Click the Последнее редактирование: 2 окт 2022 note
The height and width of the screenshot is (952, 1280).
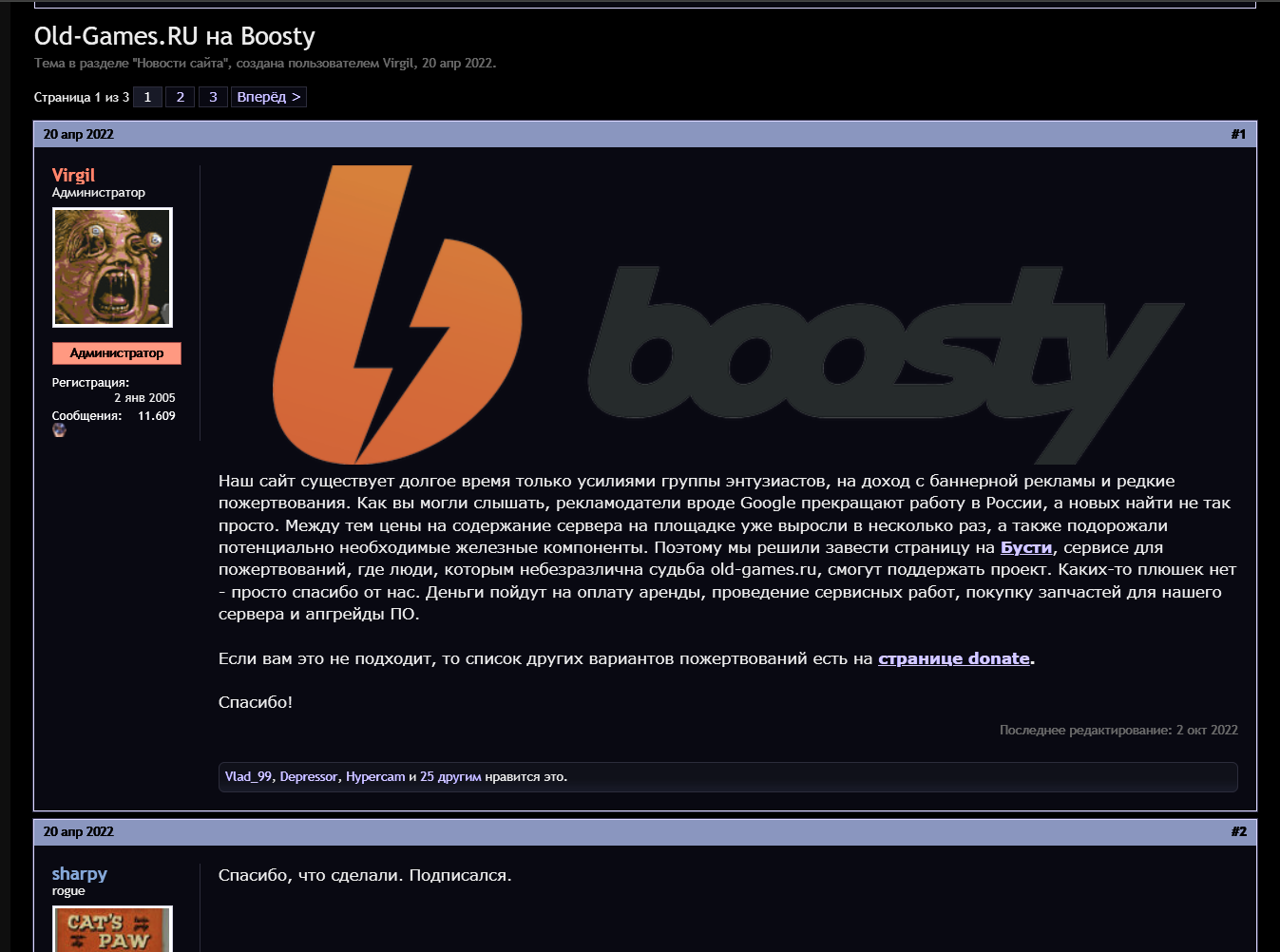1118,731
